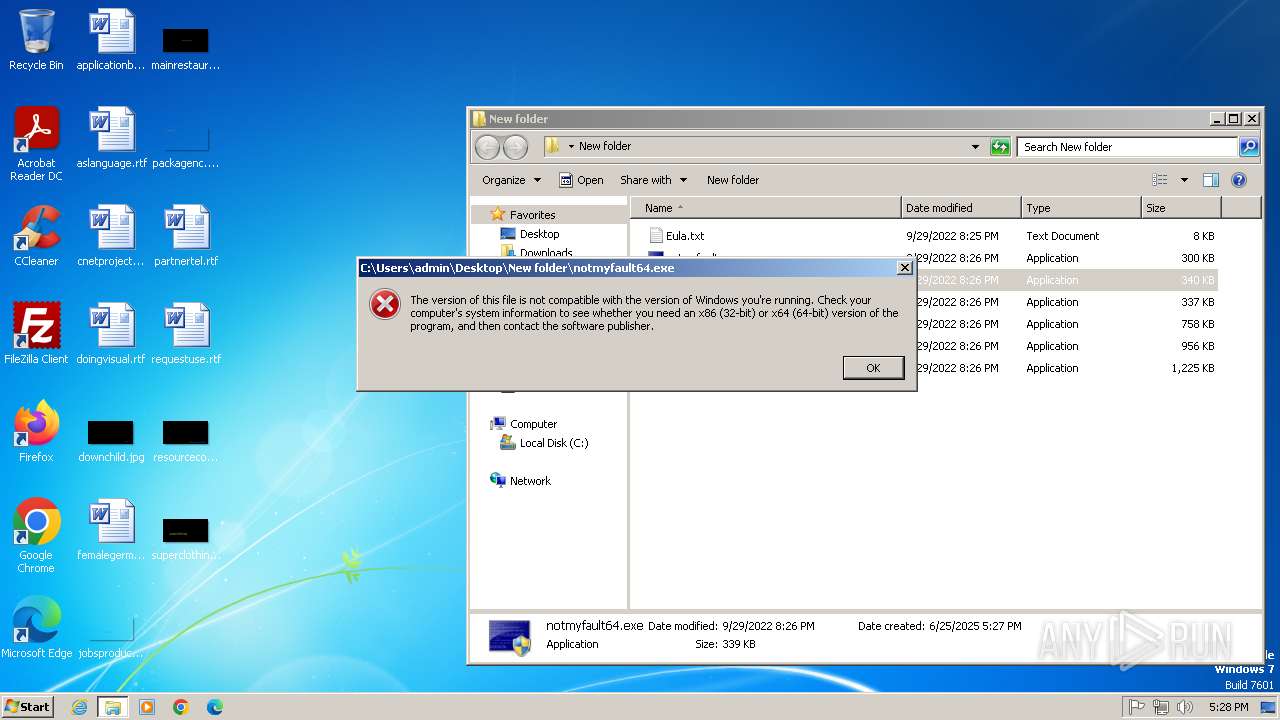Open Recycle Bin on the desktop
Viewport: 1280px width, 720px height.
point(36,40)
